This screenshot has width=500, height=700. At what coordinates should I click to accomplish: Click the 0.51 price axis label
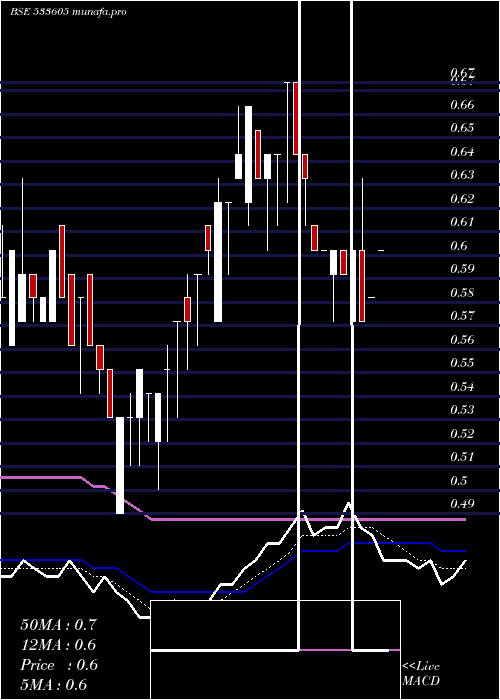pos(462,457)
